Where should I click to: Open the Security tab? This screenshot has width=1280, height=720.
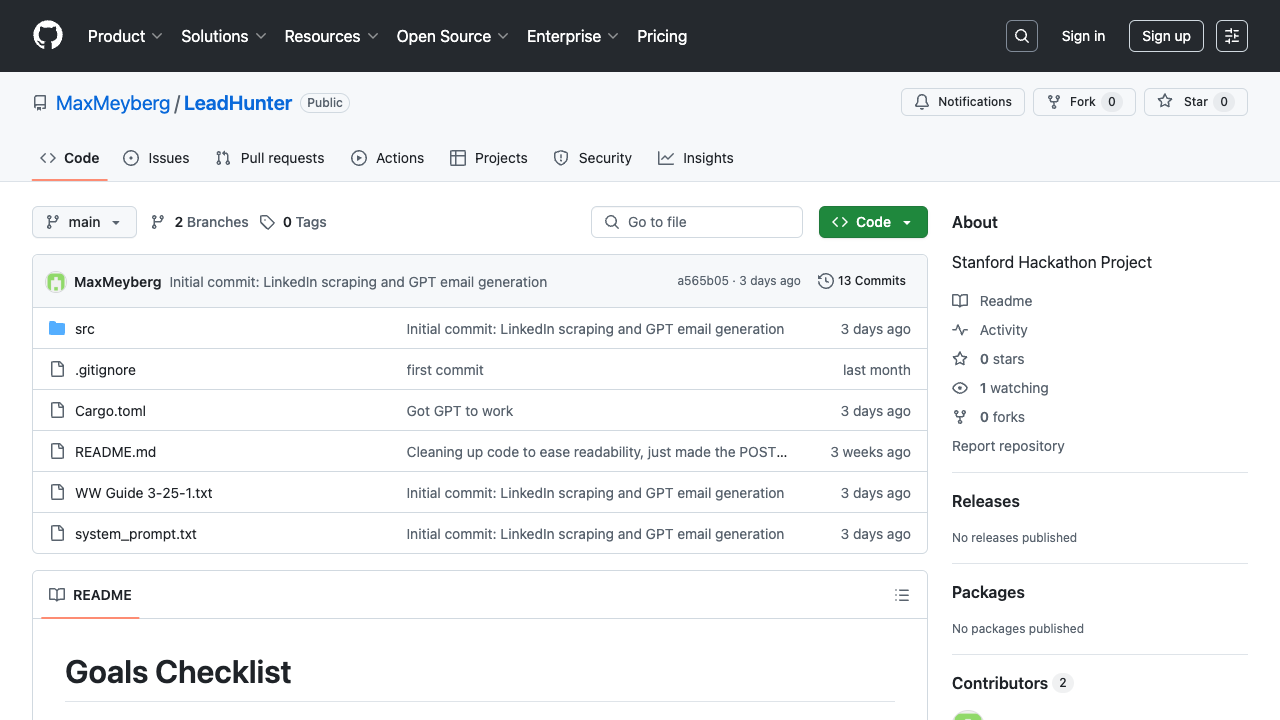(593, 158)
